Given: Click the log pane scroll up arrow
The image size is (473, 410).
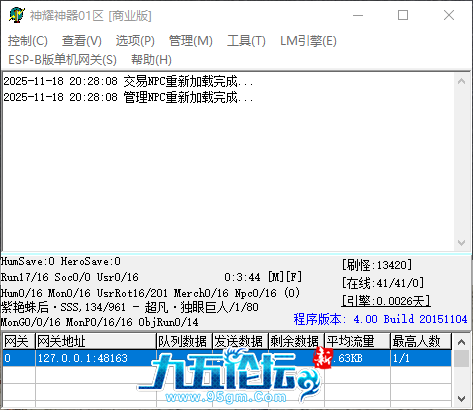Looking at the screenshot, I should (x=461, y=81).
